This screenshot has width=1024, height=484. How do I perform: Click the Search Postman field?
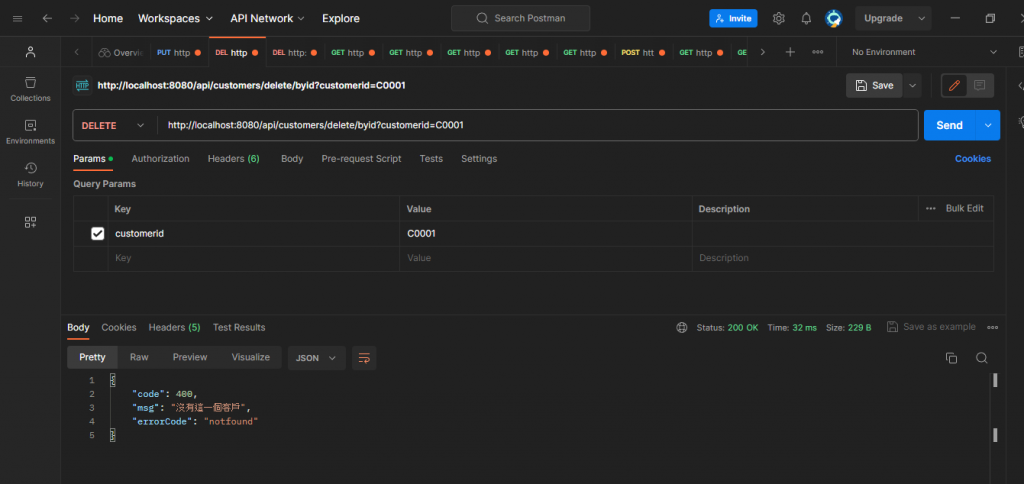(520, 18)
